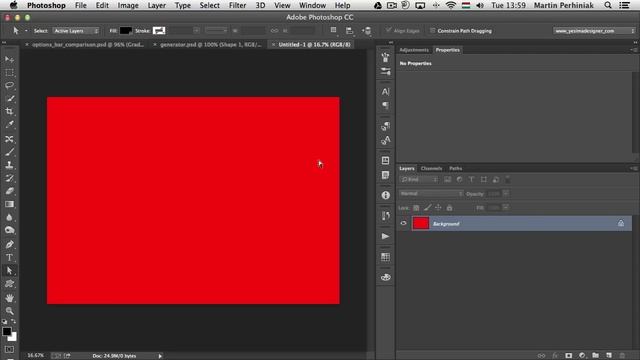Toggle adjustment layer filter in Layers panel
This screenshot has height=360, width=640.
(460, 180)
